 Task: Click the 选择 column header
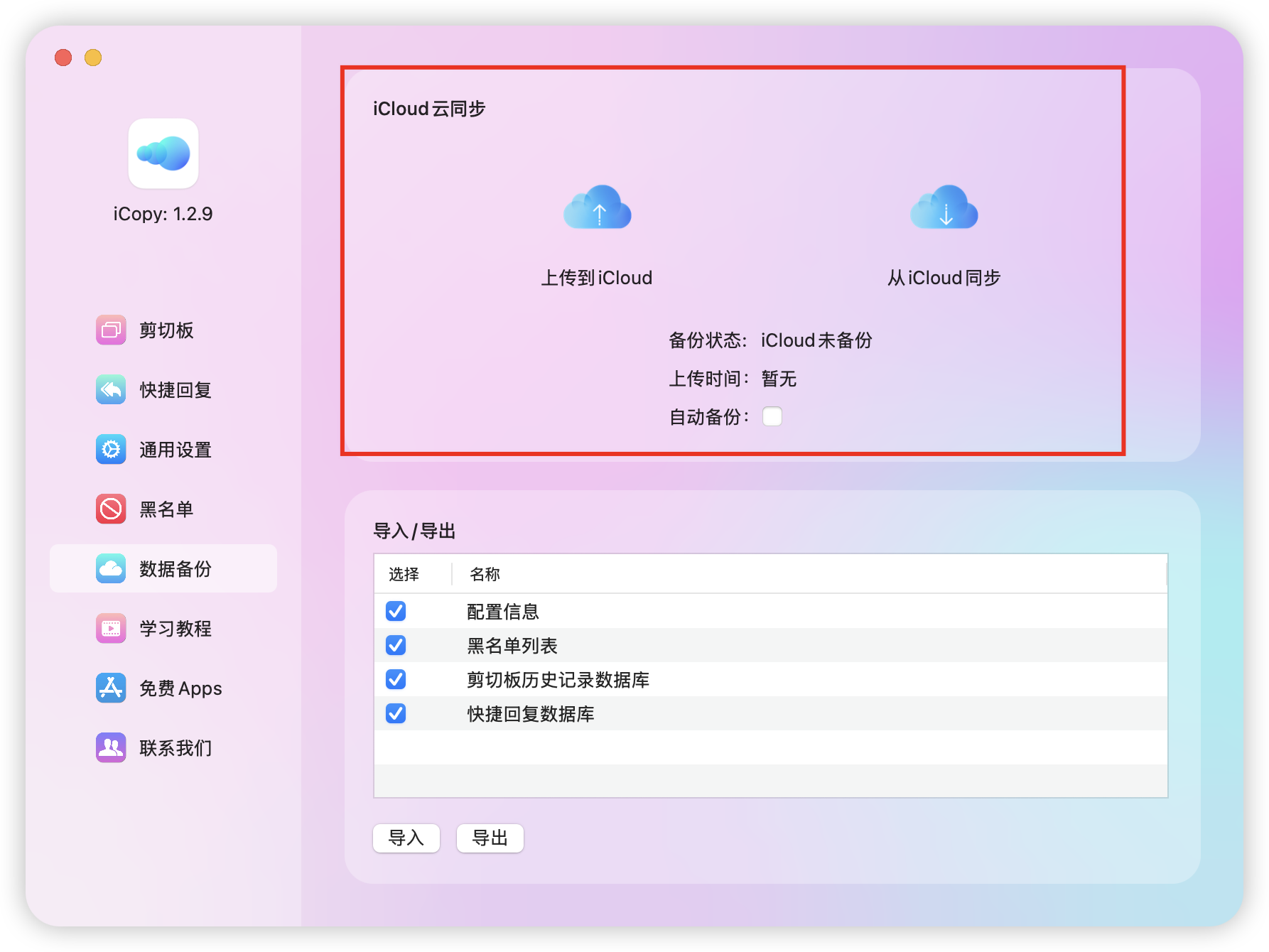pyautogui.click(x=404, y=574)
